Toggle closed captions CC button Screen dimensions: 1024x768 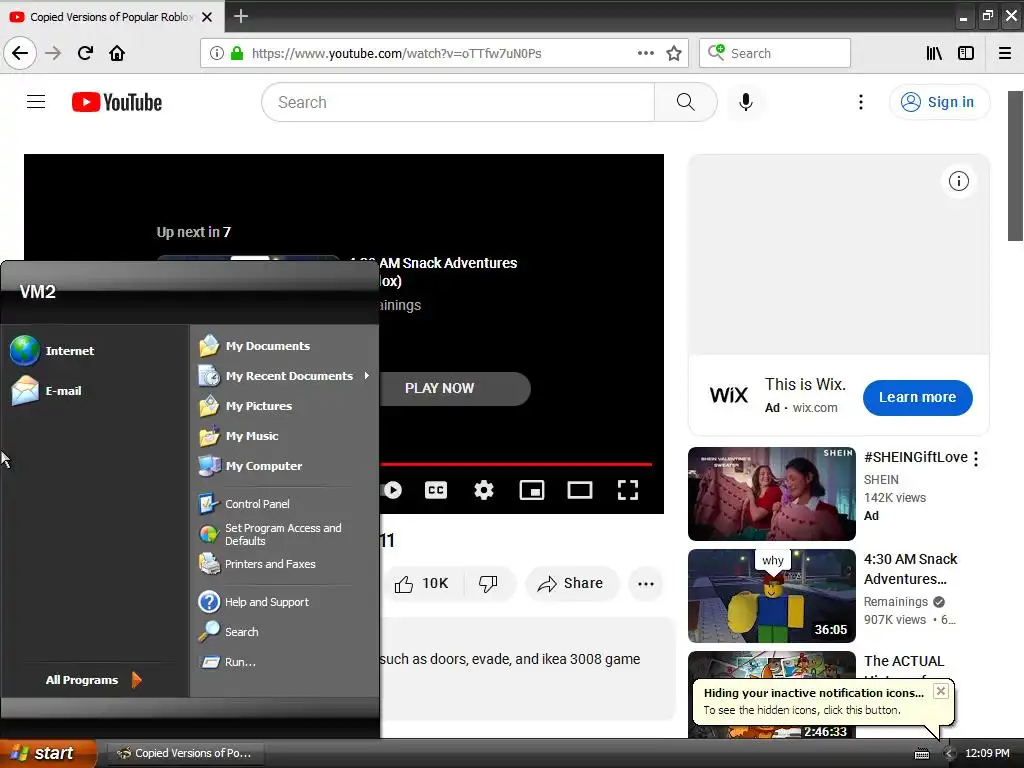click(x=436, y=490)
